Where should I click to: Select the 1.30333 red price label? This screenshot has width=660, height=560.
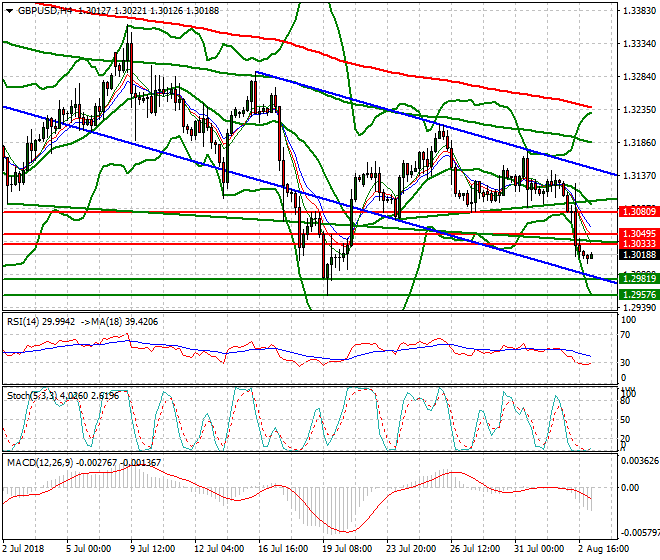click(639, 244)
